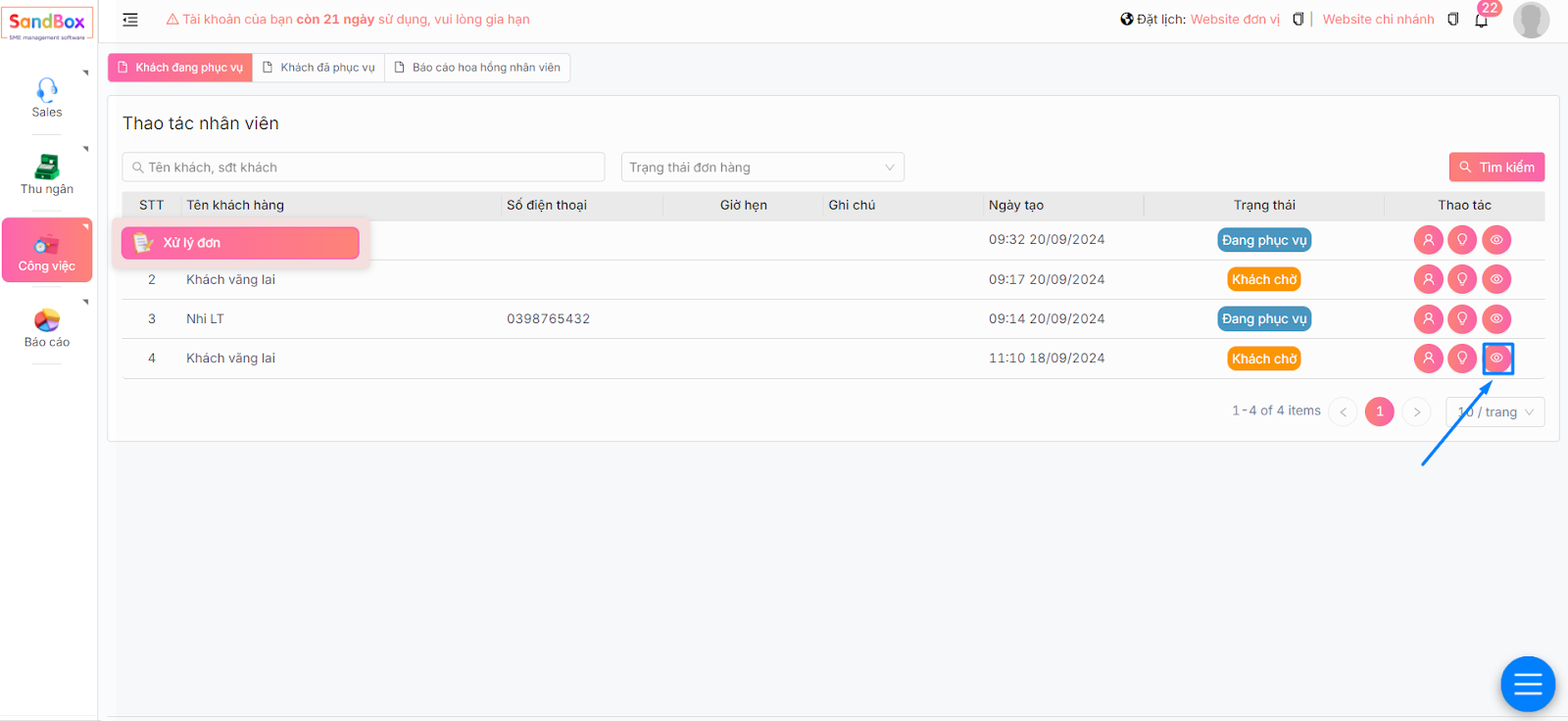Click the lightbulb icon for Nhi LT
Image resolution: width=1568 pixels, height=721 pixels.
pyautogui.click(x=1462, y=319)
